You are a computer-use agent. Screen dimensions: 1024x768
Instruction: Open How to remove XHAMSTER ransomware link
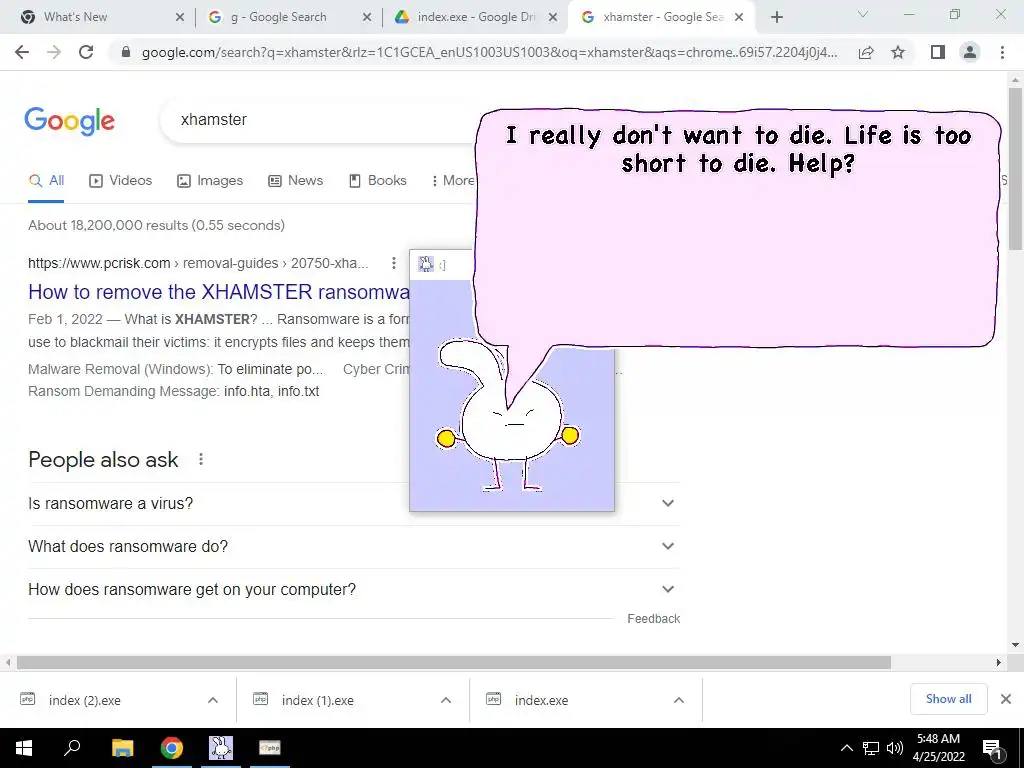219,292
